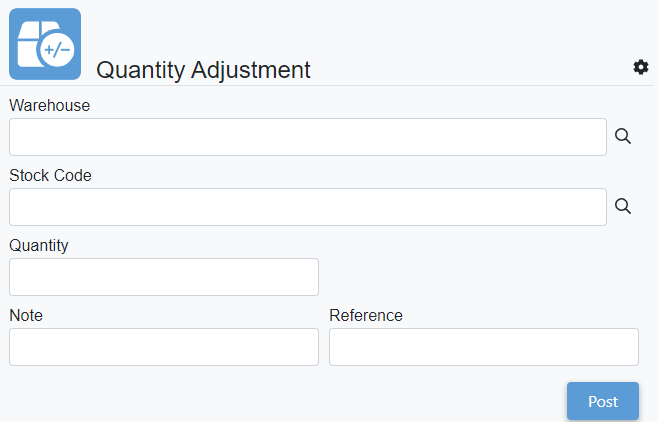Click inside the Quantity text box

tap(164, 277)
